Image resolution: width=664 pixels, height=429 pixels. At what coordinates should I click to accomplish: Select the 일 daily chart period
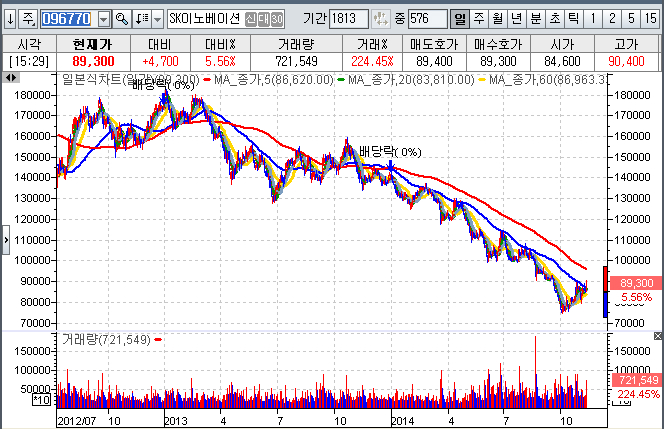click(x=459, y=19)
